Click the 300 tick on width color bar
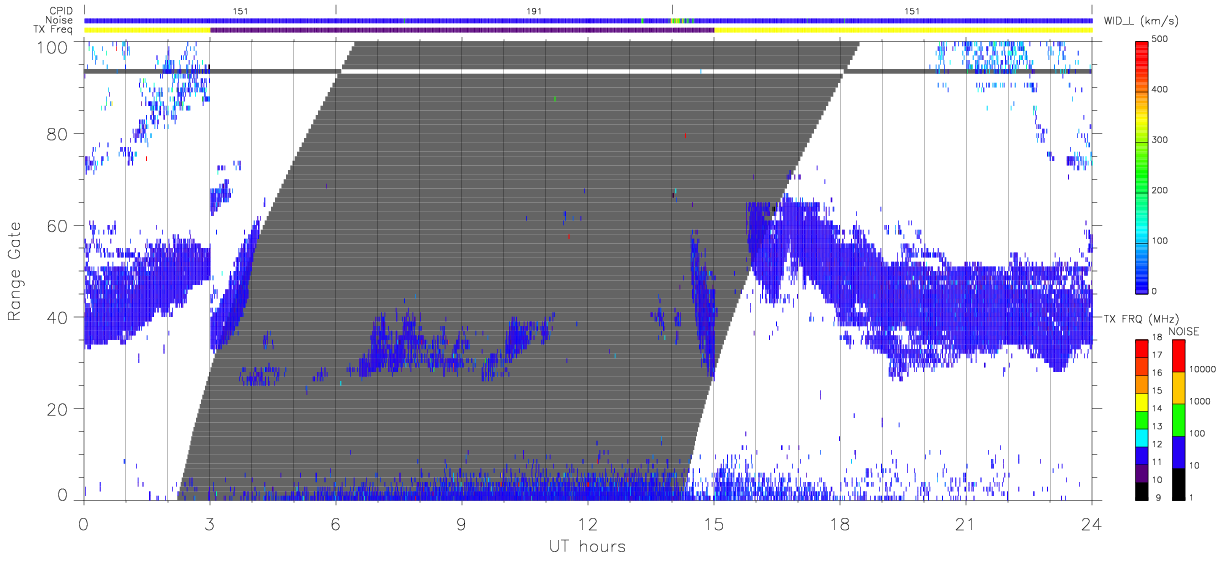 pos(1159,140)
